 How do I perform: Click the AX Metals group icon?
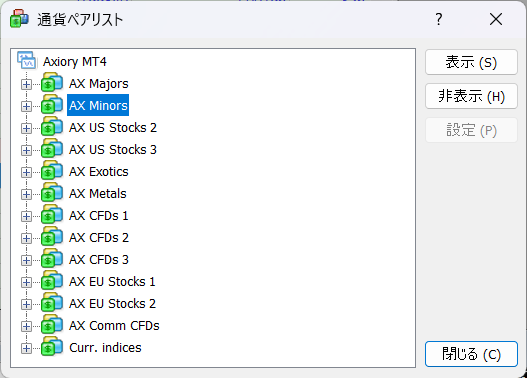(52, 193)
